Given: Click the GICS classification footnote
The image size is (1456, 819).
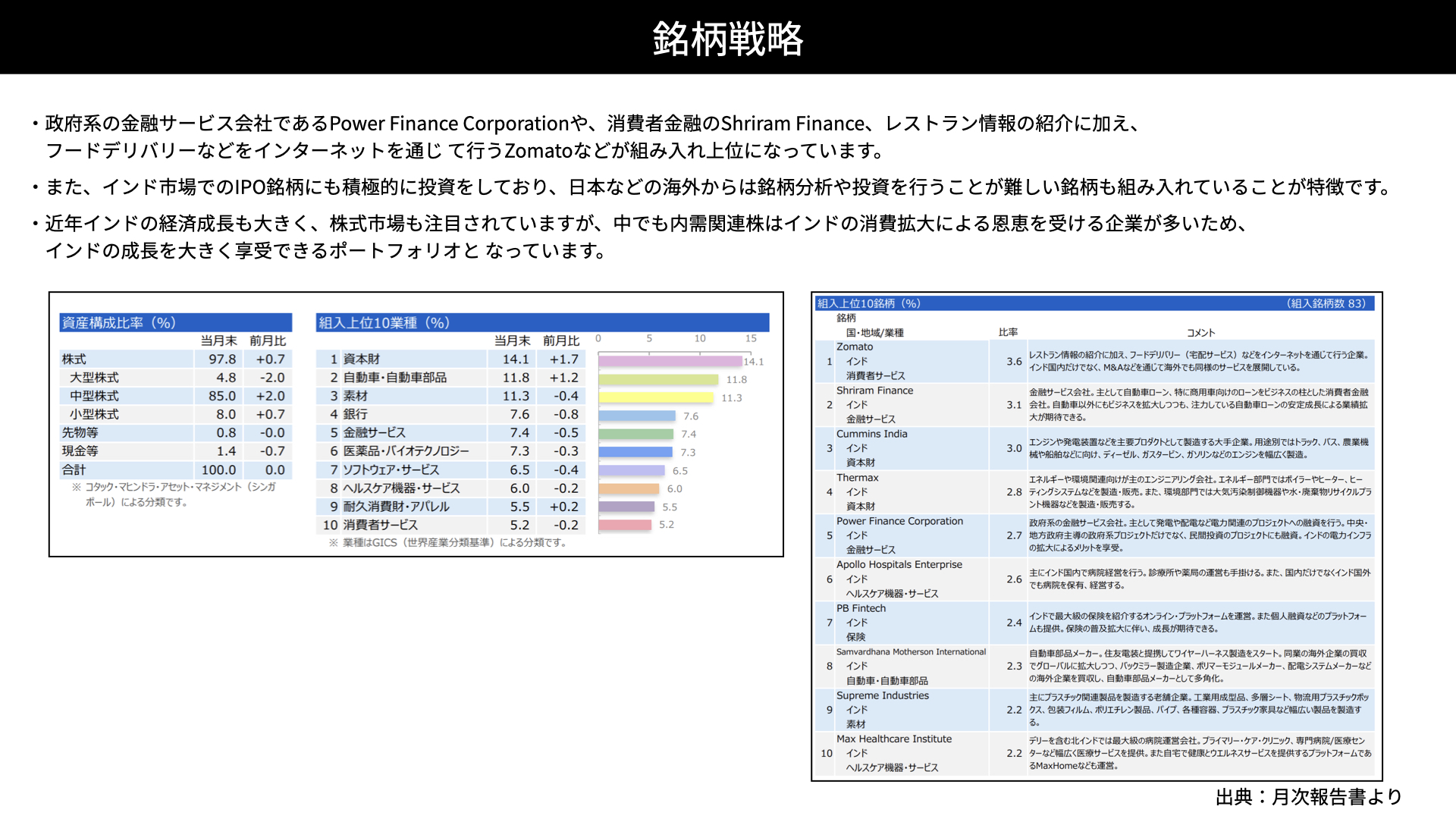Looking at the screenshot, I should click(x=448, y=543).
